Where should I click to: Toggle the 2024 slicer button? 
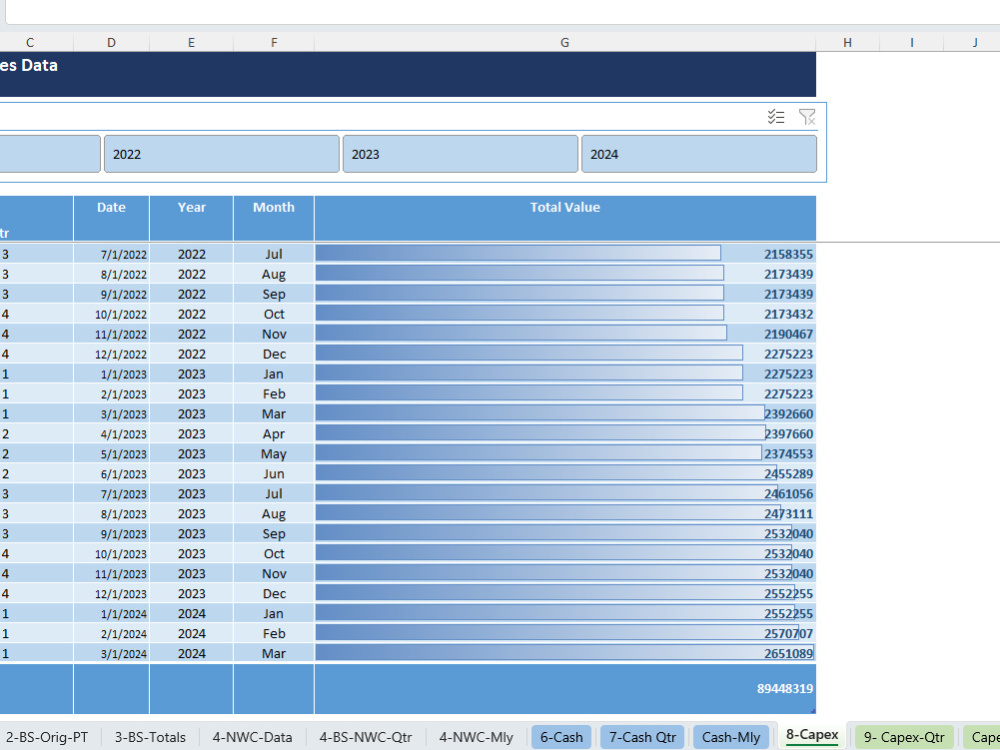click(698, 153)
